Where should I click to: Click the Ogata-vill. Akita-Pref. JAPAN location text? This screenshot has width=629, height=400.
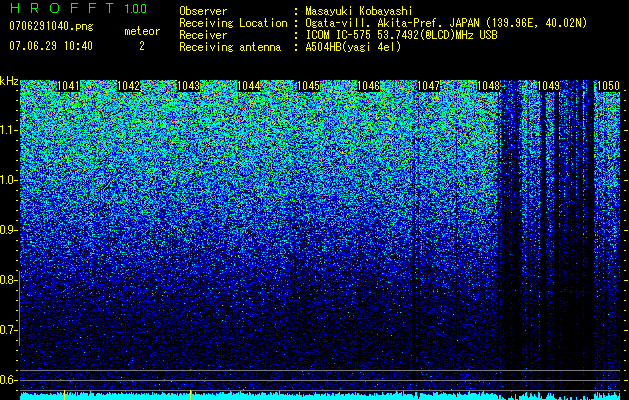445,23
